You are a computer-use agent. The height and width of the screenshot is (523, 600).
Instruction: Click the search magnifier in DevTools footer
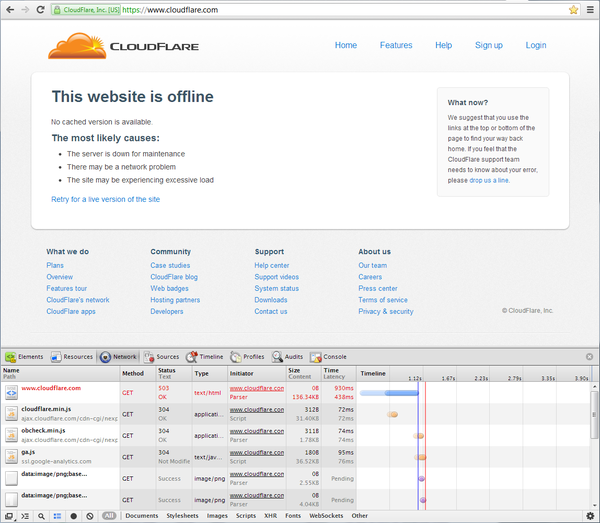coord(41,516)
